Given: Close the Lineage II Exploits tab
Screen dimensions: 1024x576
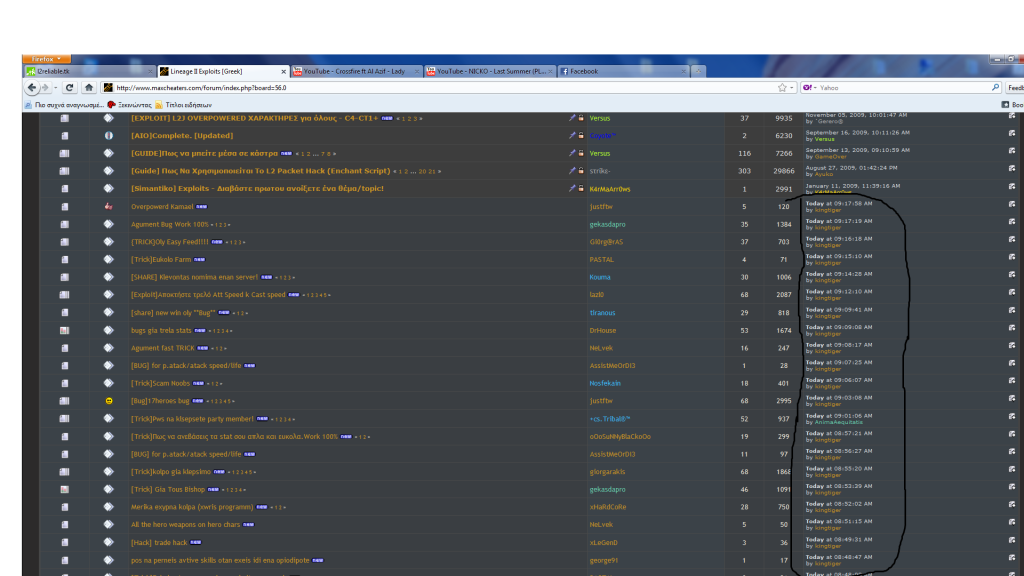Looking at the screenshot, I should (x=284, y=72).
